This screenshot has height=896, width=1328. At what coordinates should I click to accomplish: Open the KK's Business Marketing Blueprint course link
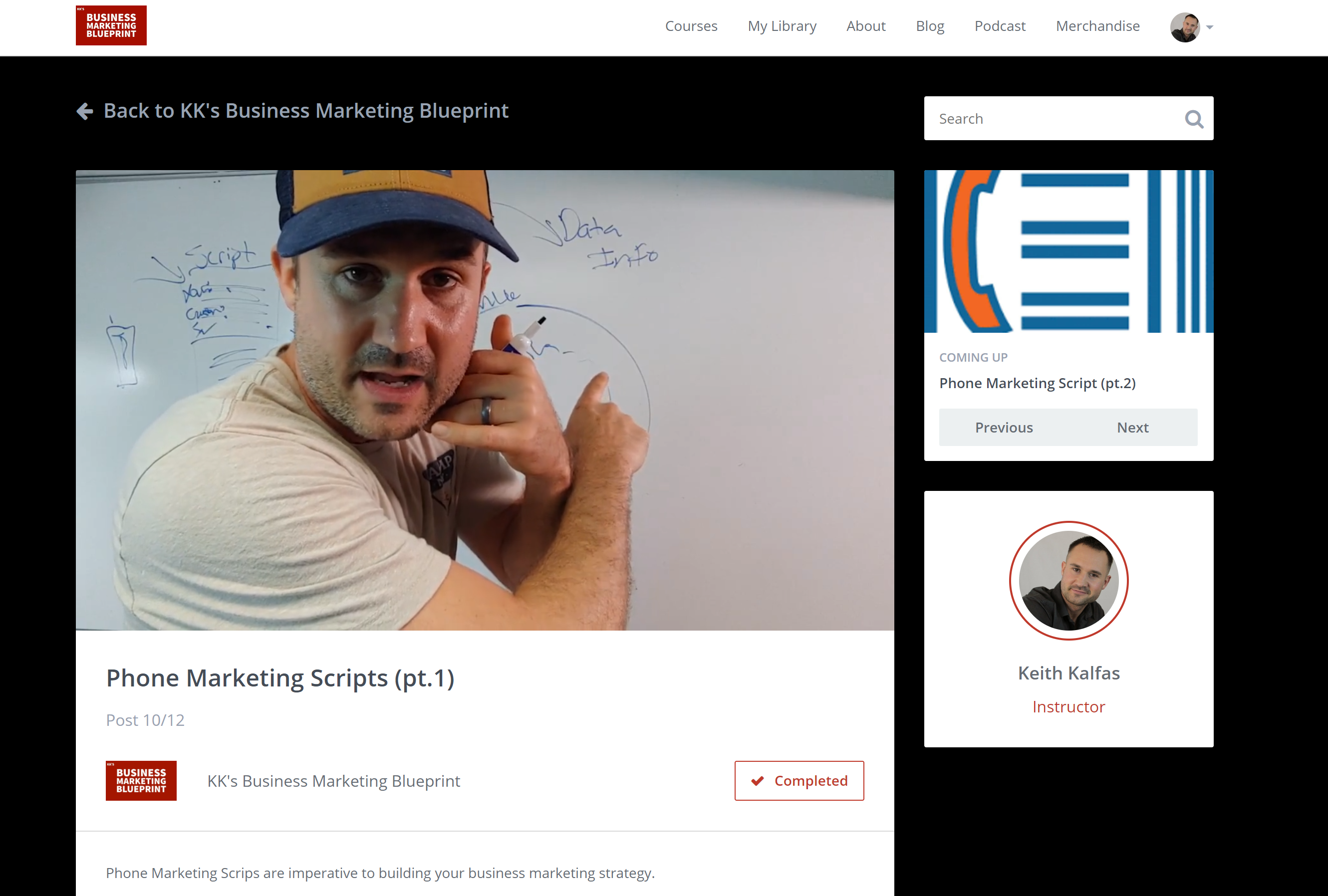pyautogui.click(x=333, y=781)
